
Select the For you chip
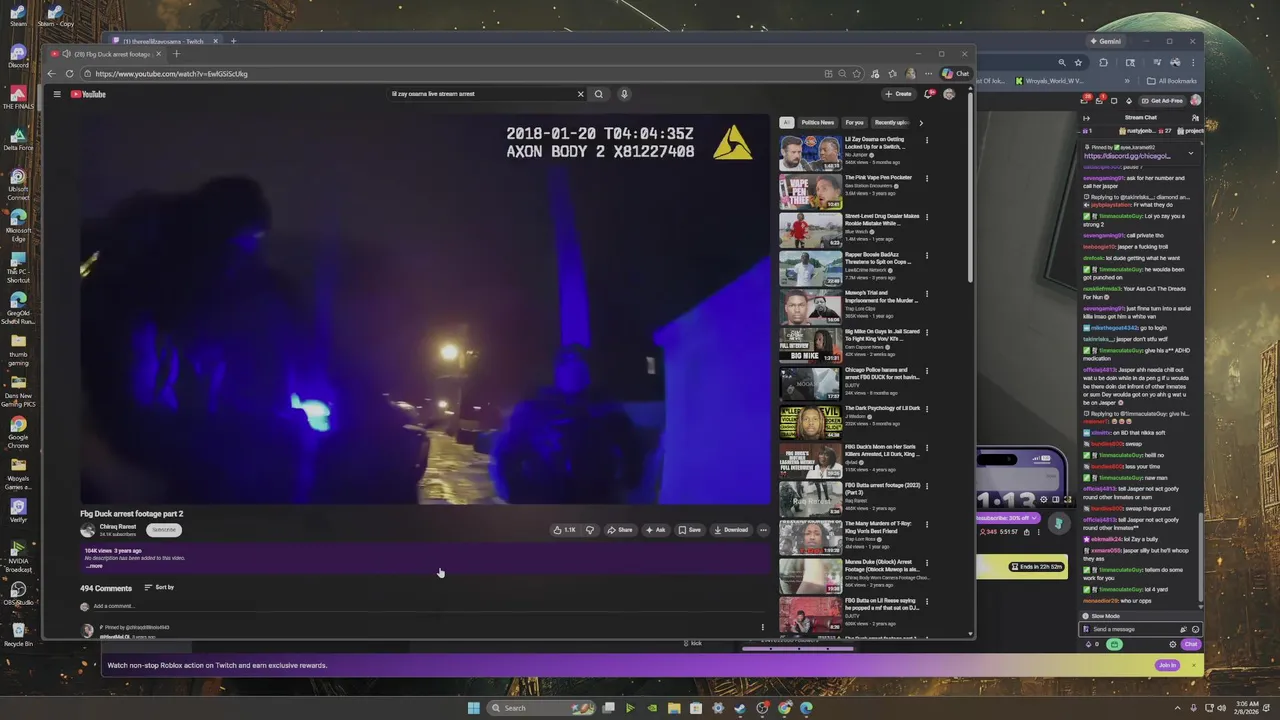854,123
